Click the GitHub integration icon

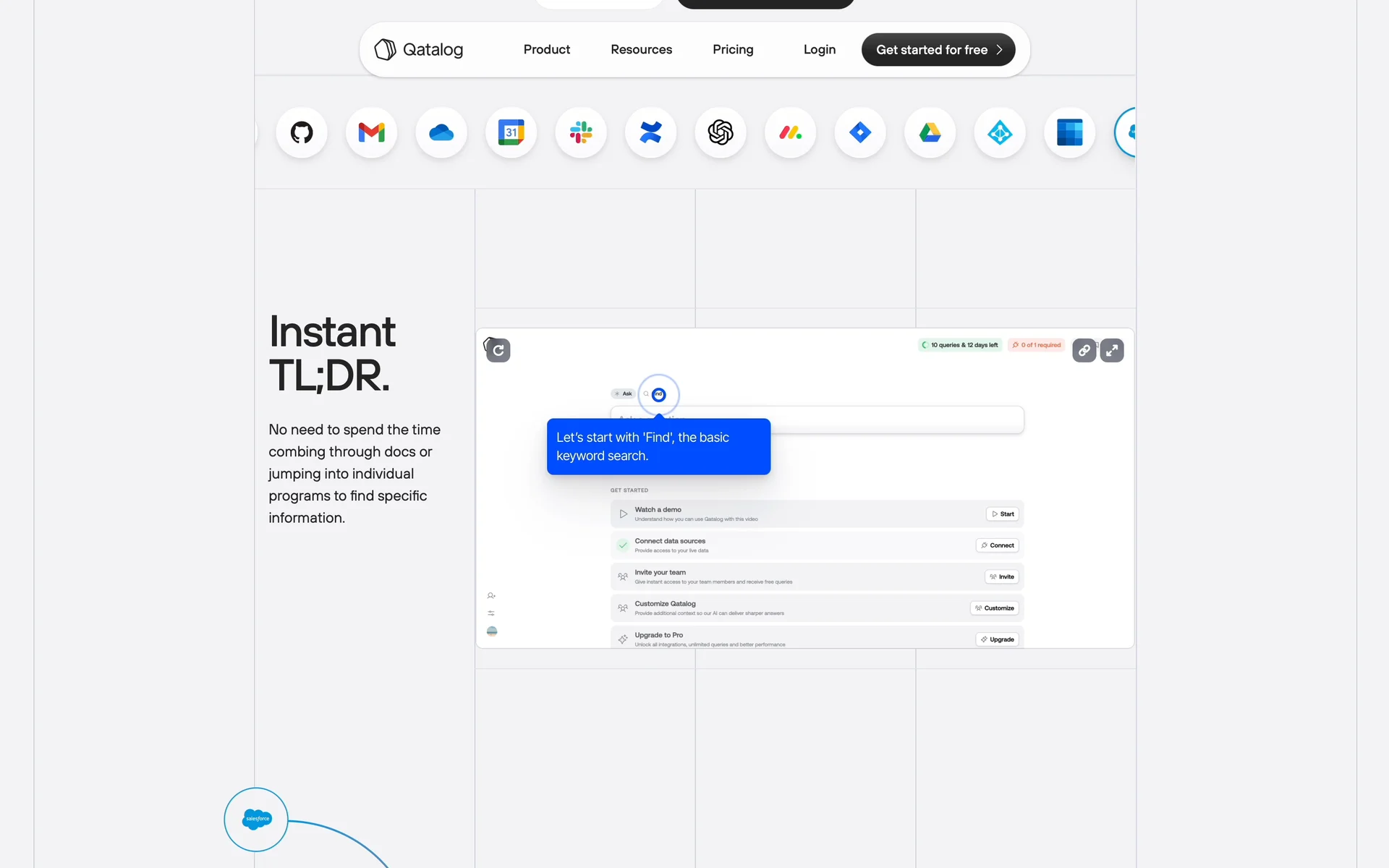(302, 132)
